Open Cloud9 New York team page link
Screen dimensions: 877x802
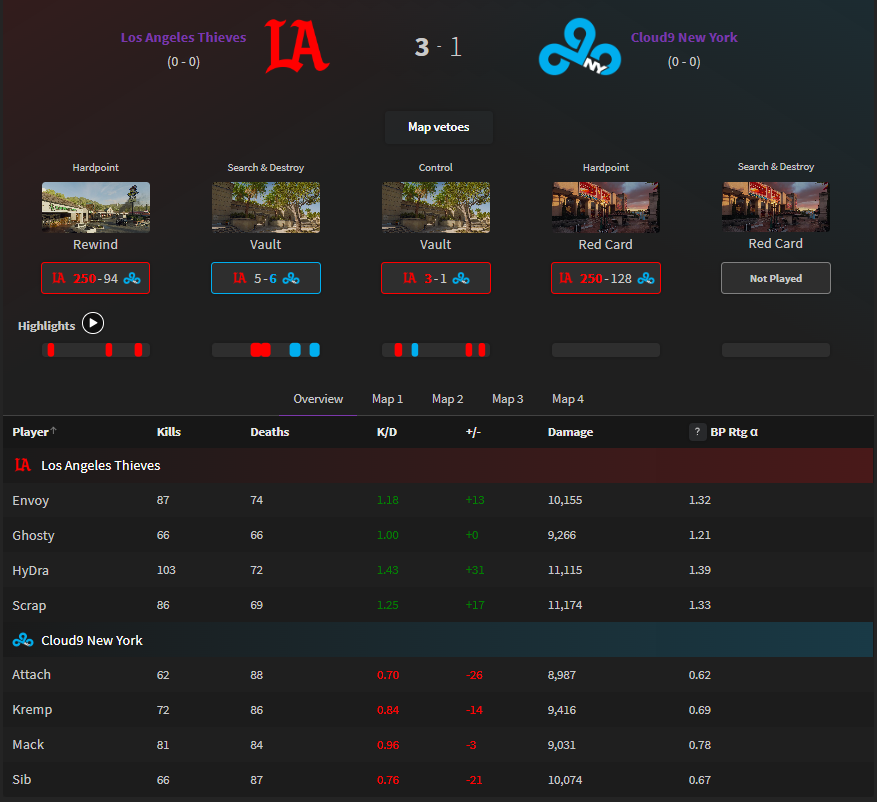coord(684,37)
